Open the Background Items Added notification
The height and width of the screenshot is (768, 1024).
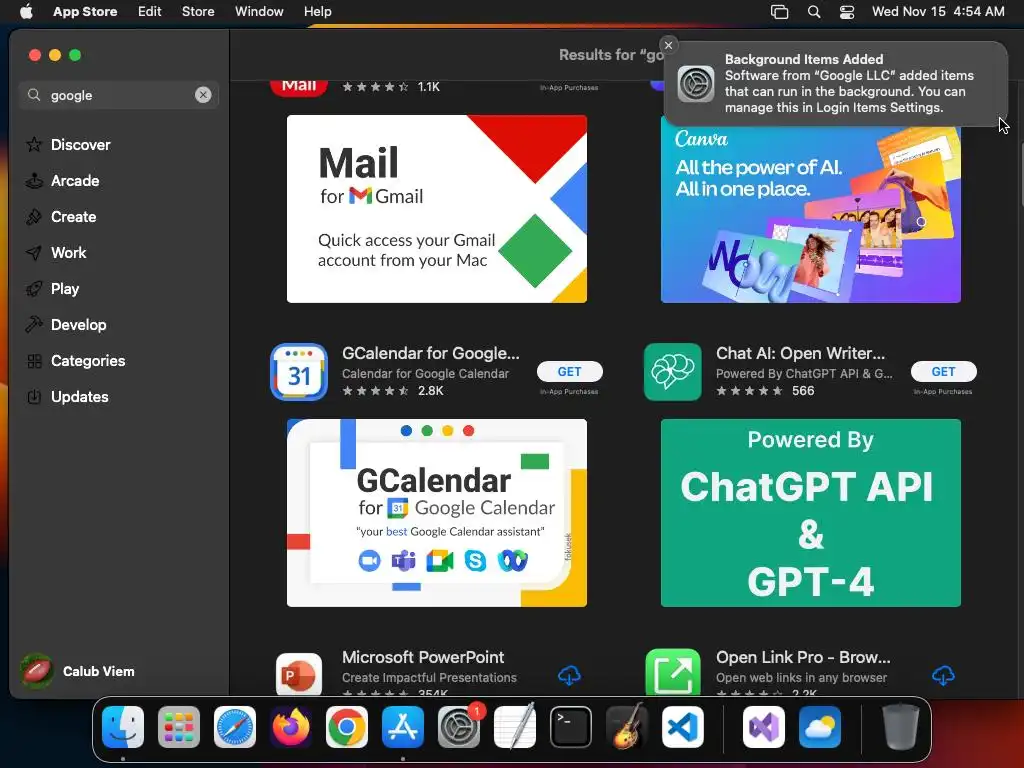pos(836,84)
